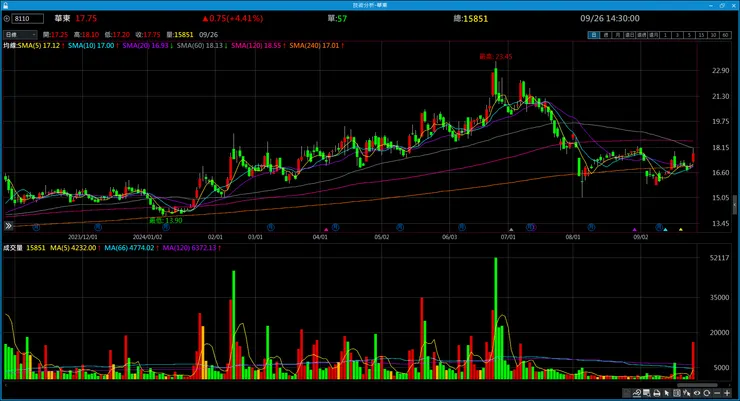Open the 日線 period dropdown
This screenshot has height=401, width=740.
[x=20, y=34]
